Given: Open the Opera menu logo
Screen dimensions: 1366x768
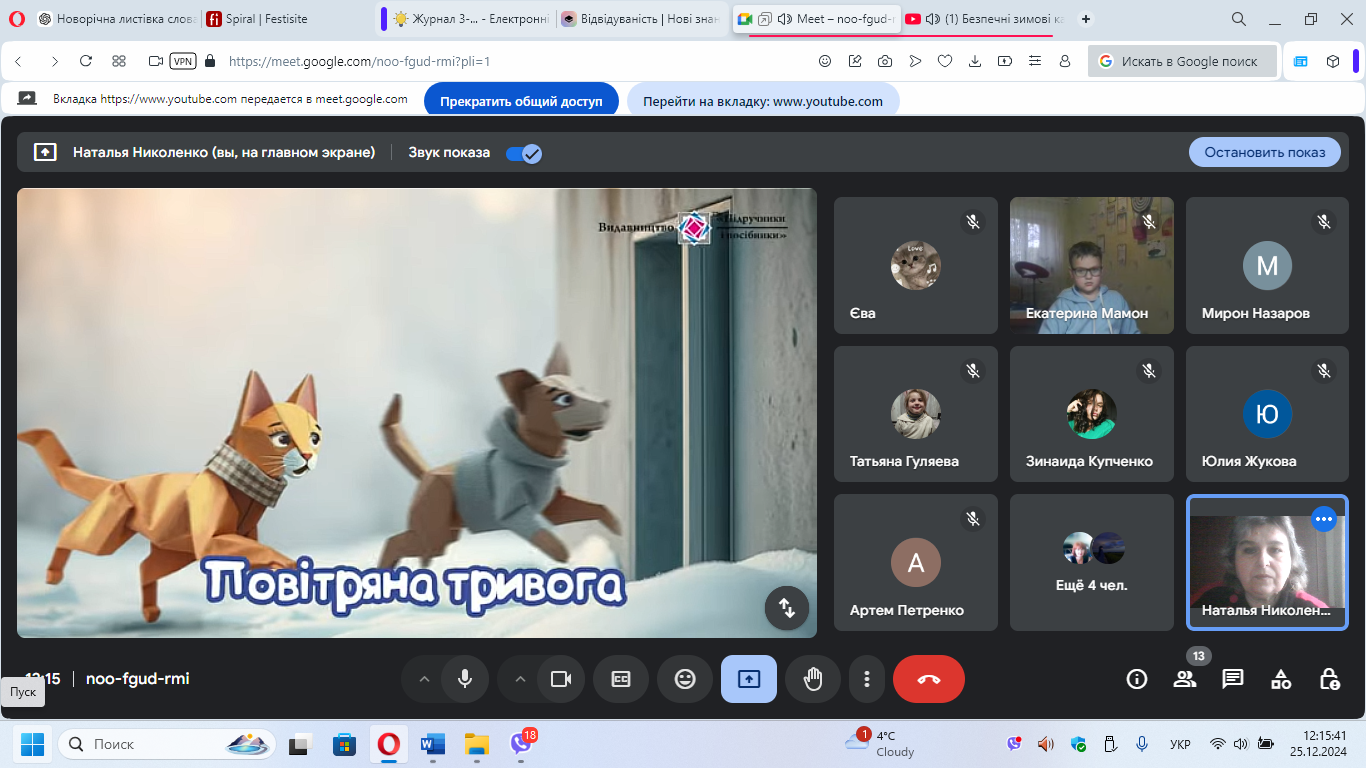Looking at the screenshot, I should click(x=16, y=19).
